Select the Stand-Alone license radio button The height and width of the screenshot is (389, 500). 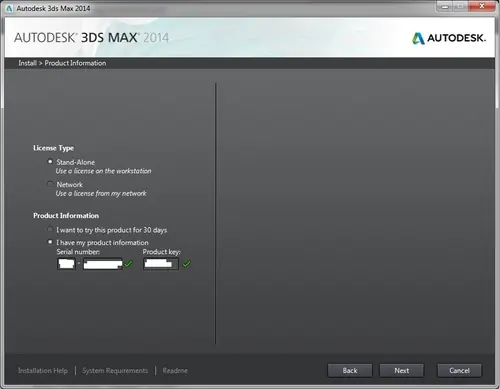click(x=50, y=162)
